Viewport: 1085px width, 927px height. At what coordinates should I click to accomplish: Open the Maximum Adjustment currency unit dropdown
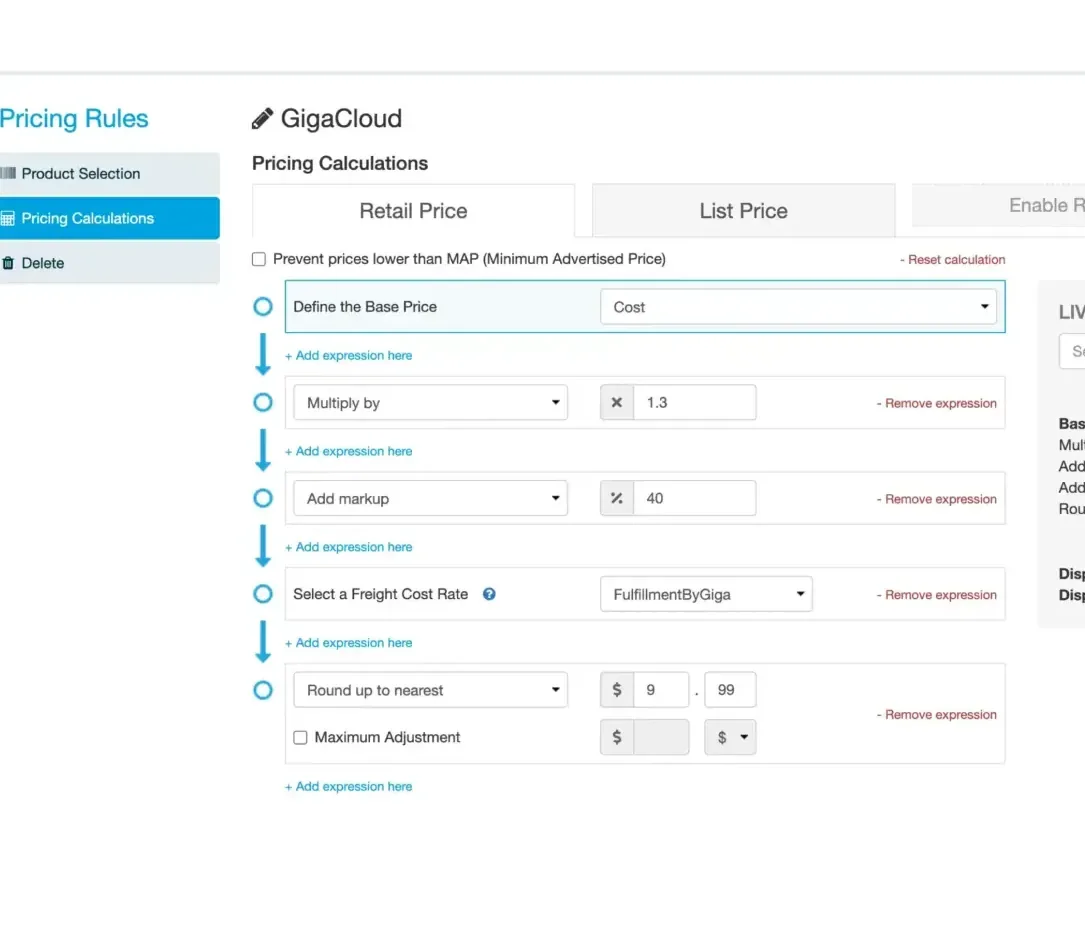730,737
